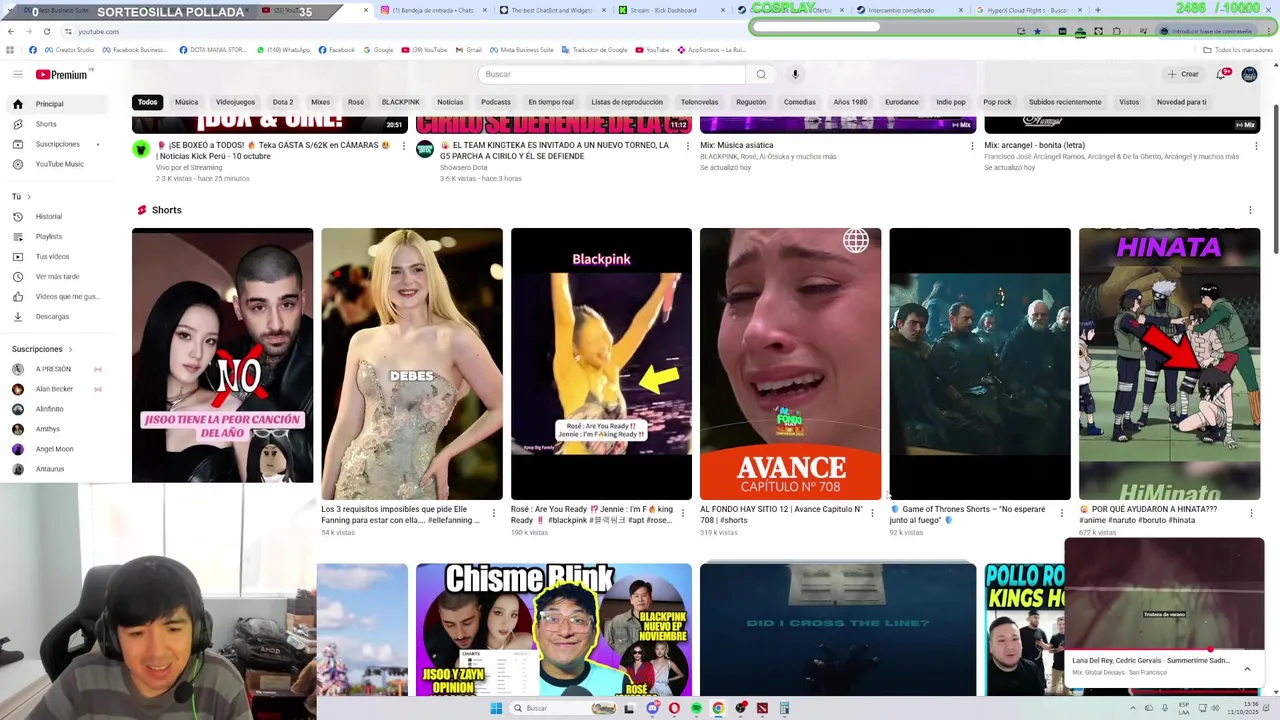Open options for the HINATA short
Screen dimensions: 1280x720
1251,513
